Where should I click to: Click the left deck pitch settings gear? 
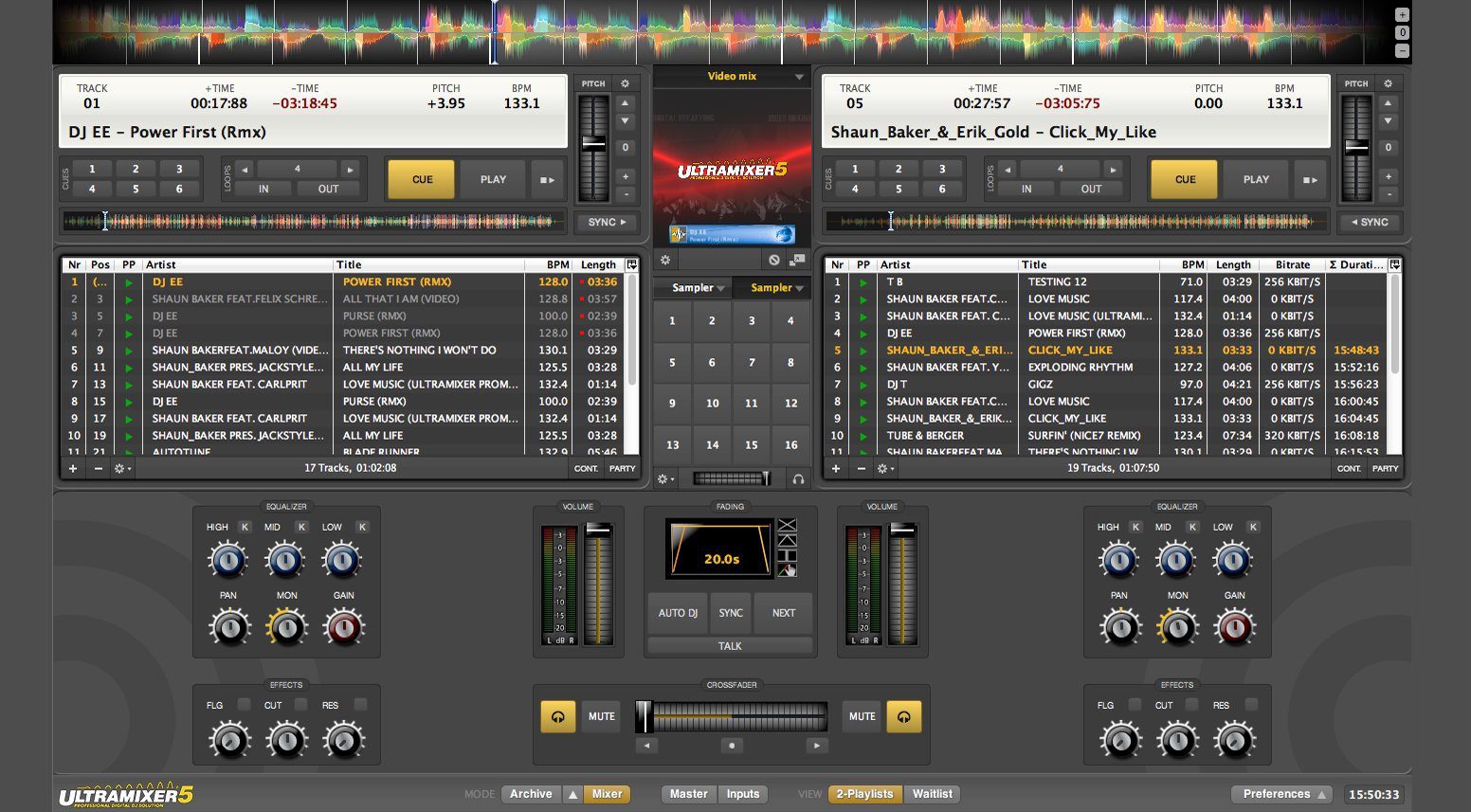click(x=625, y=83)
